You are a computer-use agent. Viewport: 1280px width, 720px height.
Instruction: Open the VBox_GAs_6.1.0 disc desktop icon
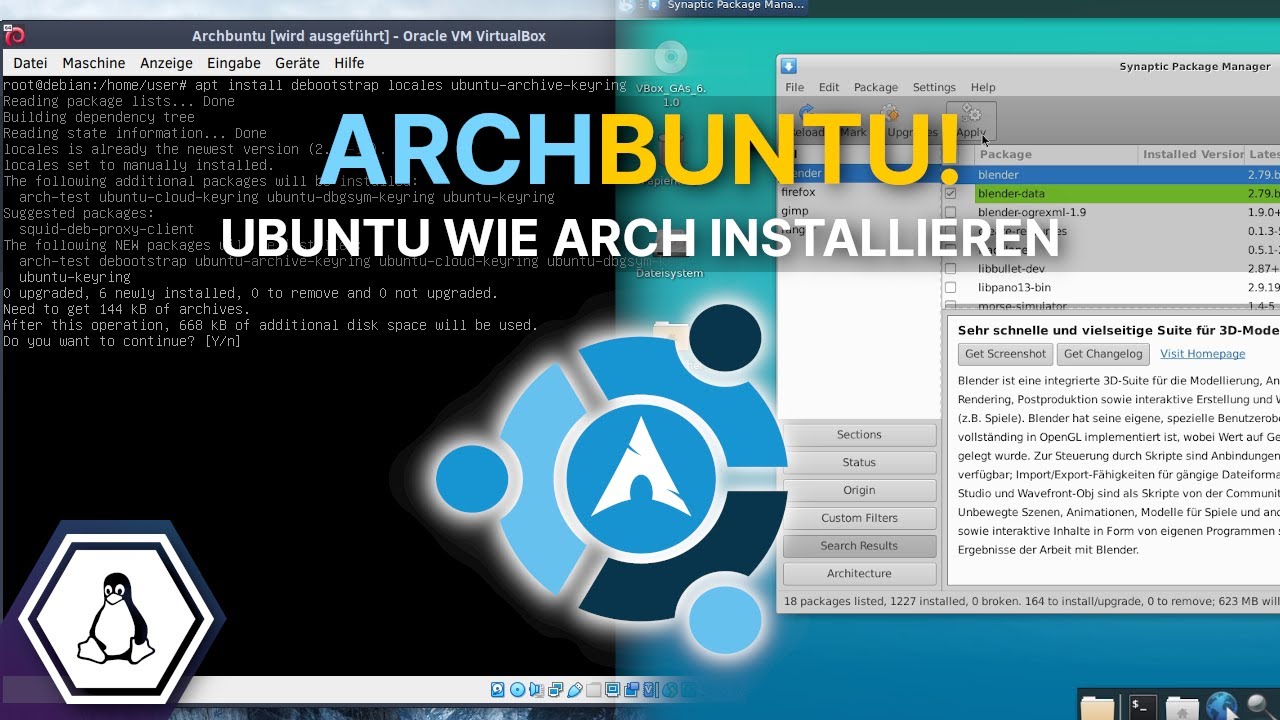671,74
